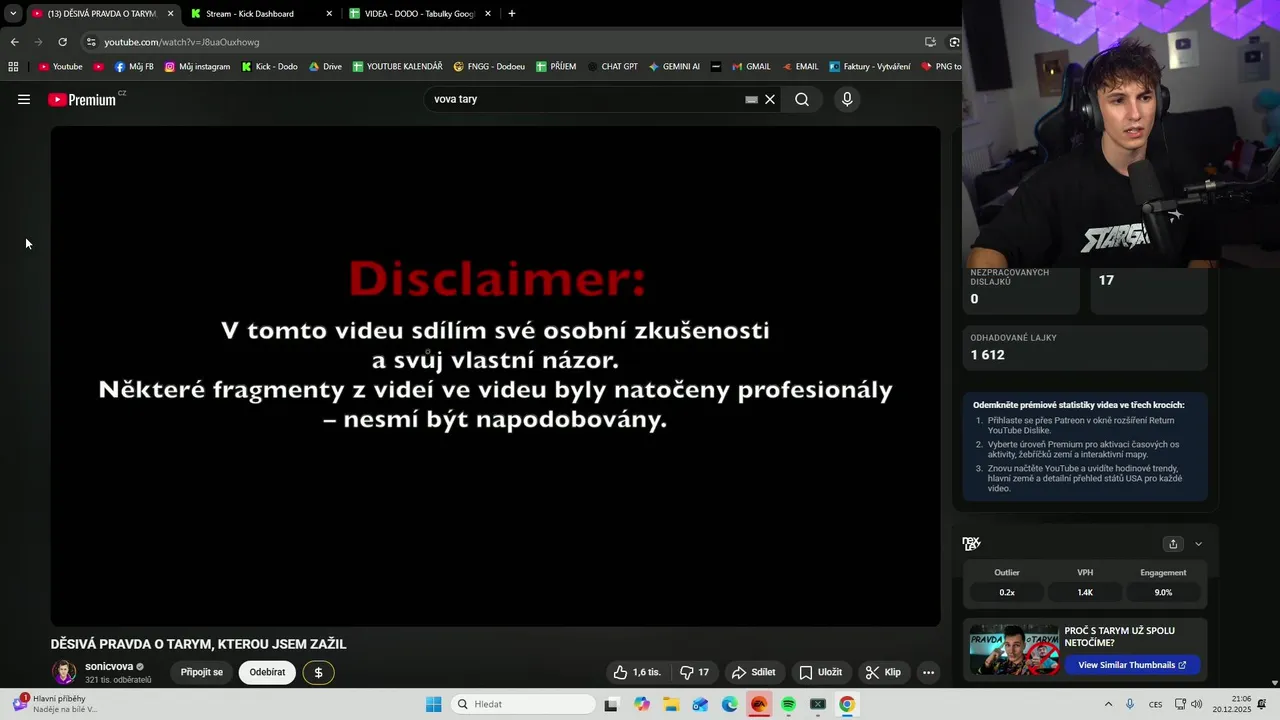Click the Odebírat subscribe button
Image resolution: width=1280 pixels, height=720 pixels.
(x=268, y=672)
